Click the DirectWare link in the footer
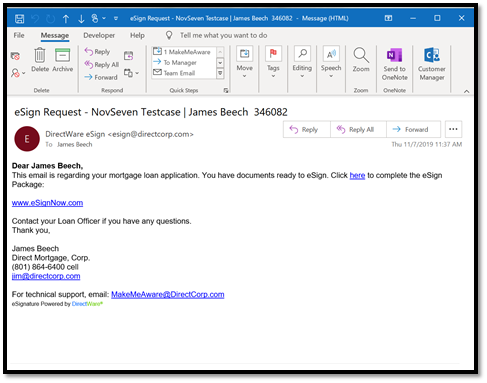Viewport: 487px width, 383px height. coord(87,304)
